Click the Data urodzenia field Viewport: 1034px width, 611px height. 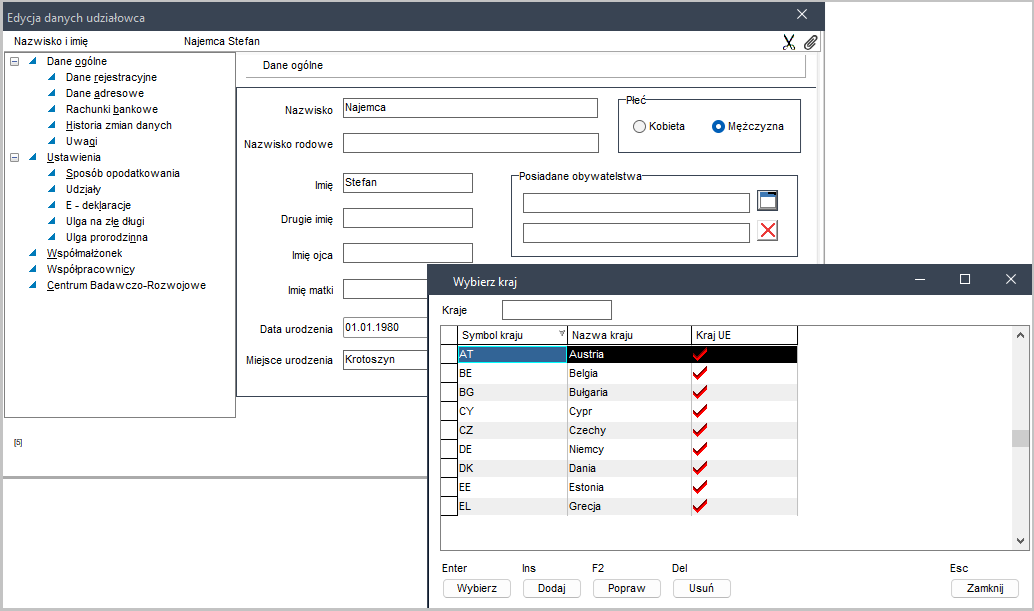(x=386, y=328)
